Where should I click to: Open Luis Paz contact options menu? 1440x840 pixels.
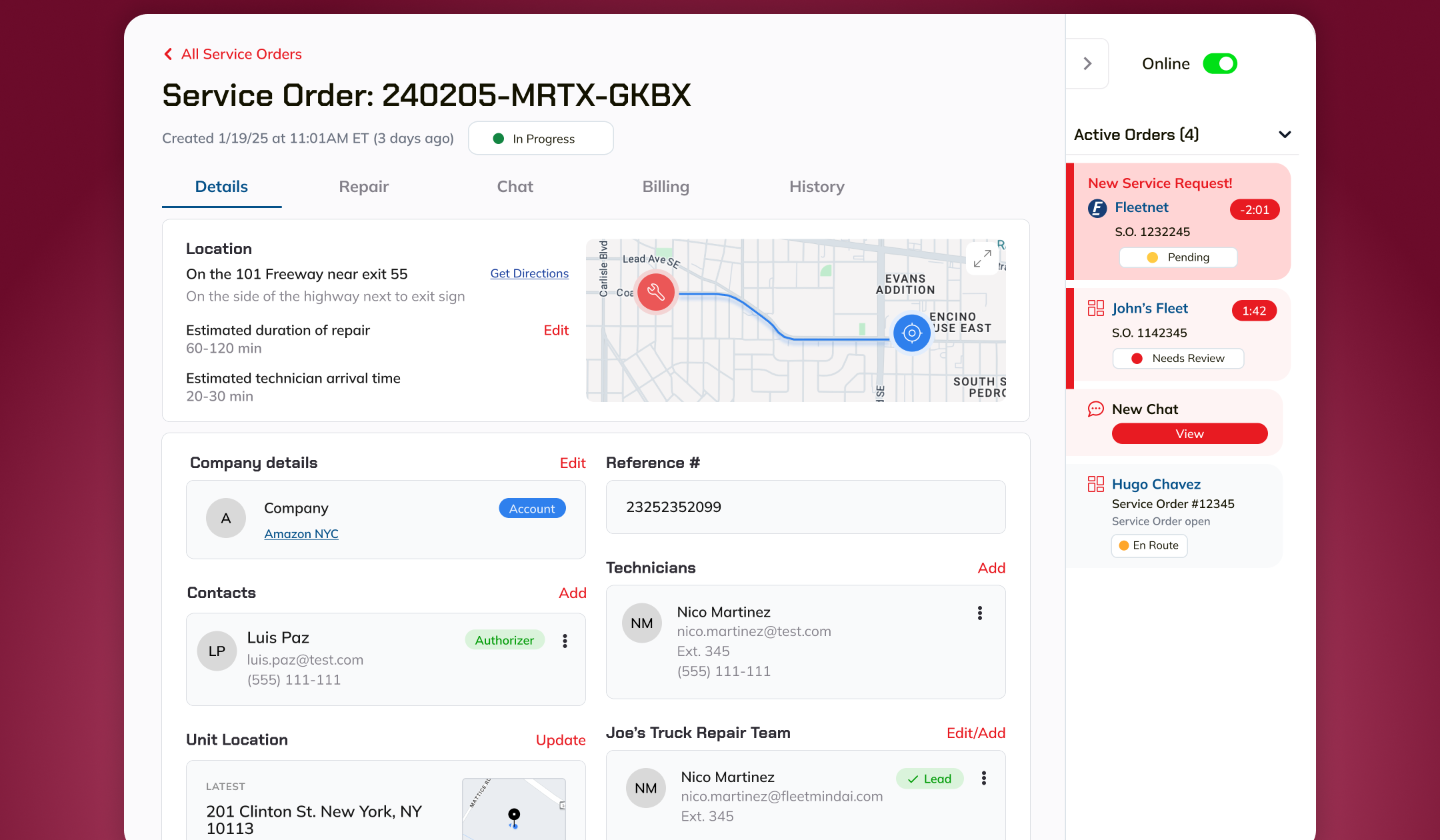pos(565,641)
